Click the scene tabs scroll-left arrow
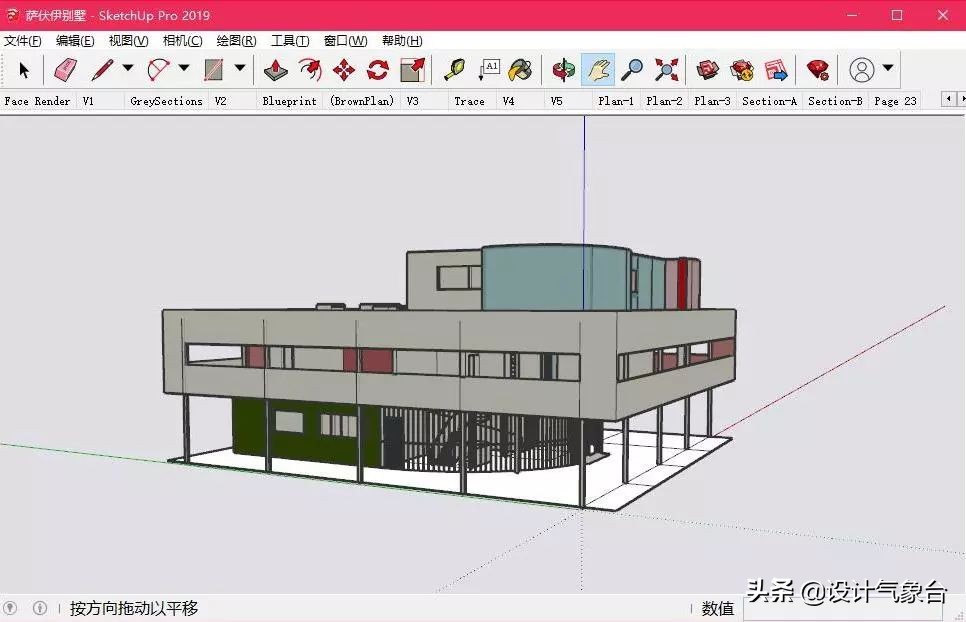Image resolution: width=966 pixels, height=622 pixels. [949, 99]
